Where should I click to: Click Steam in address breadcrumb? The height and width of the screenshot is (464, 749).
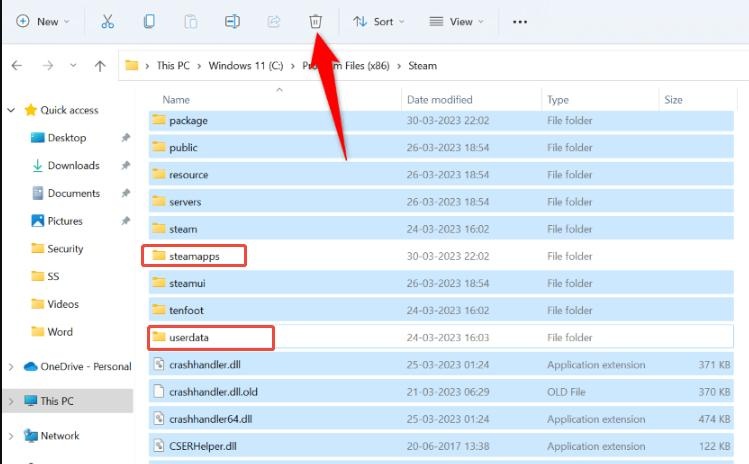click(422, 65)
